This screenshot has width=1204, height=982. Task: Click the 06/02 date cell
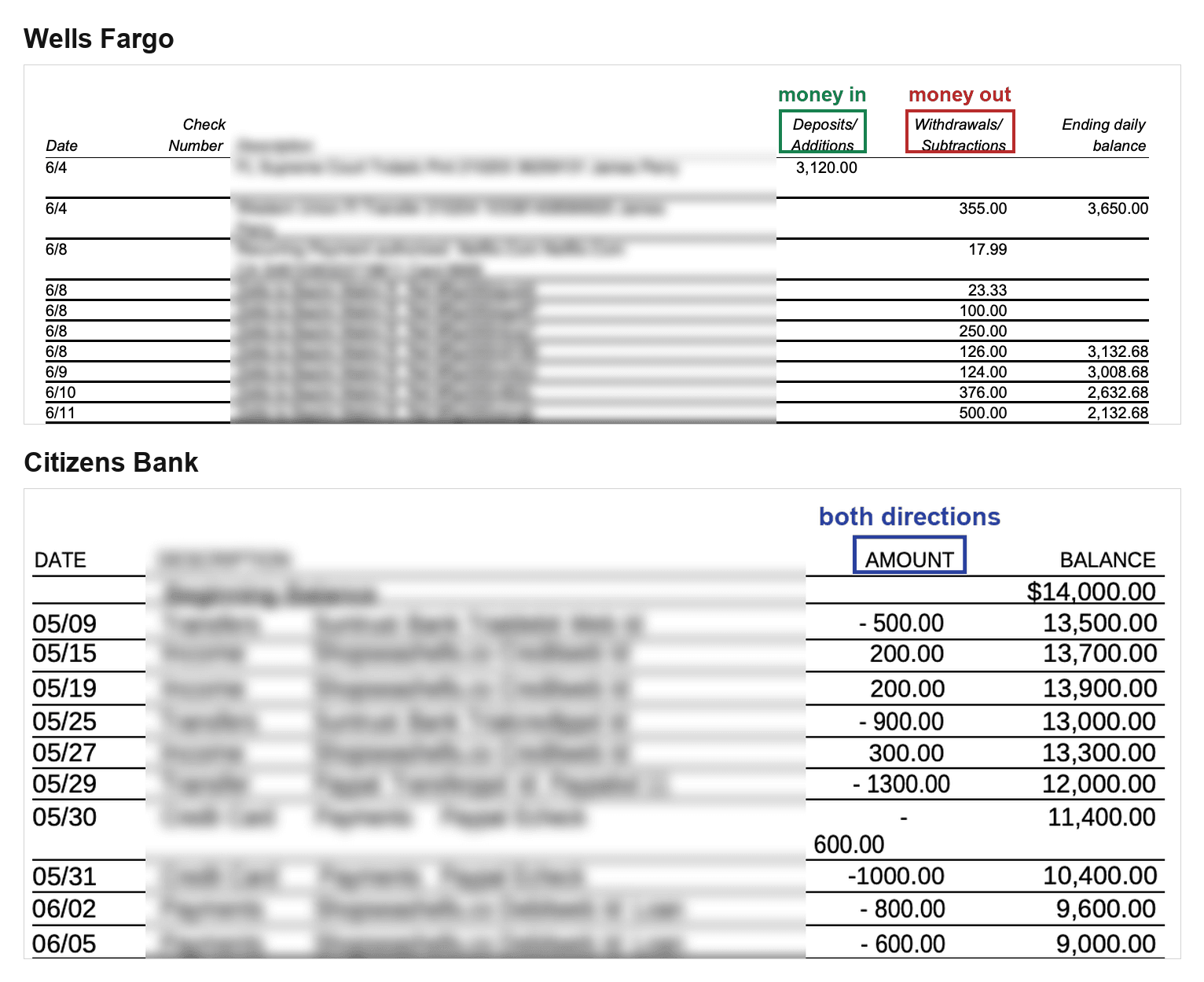click(x=64, y=909)
